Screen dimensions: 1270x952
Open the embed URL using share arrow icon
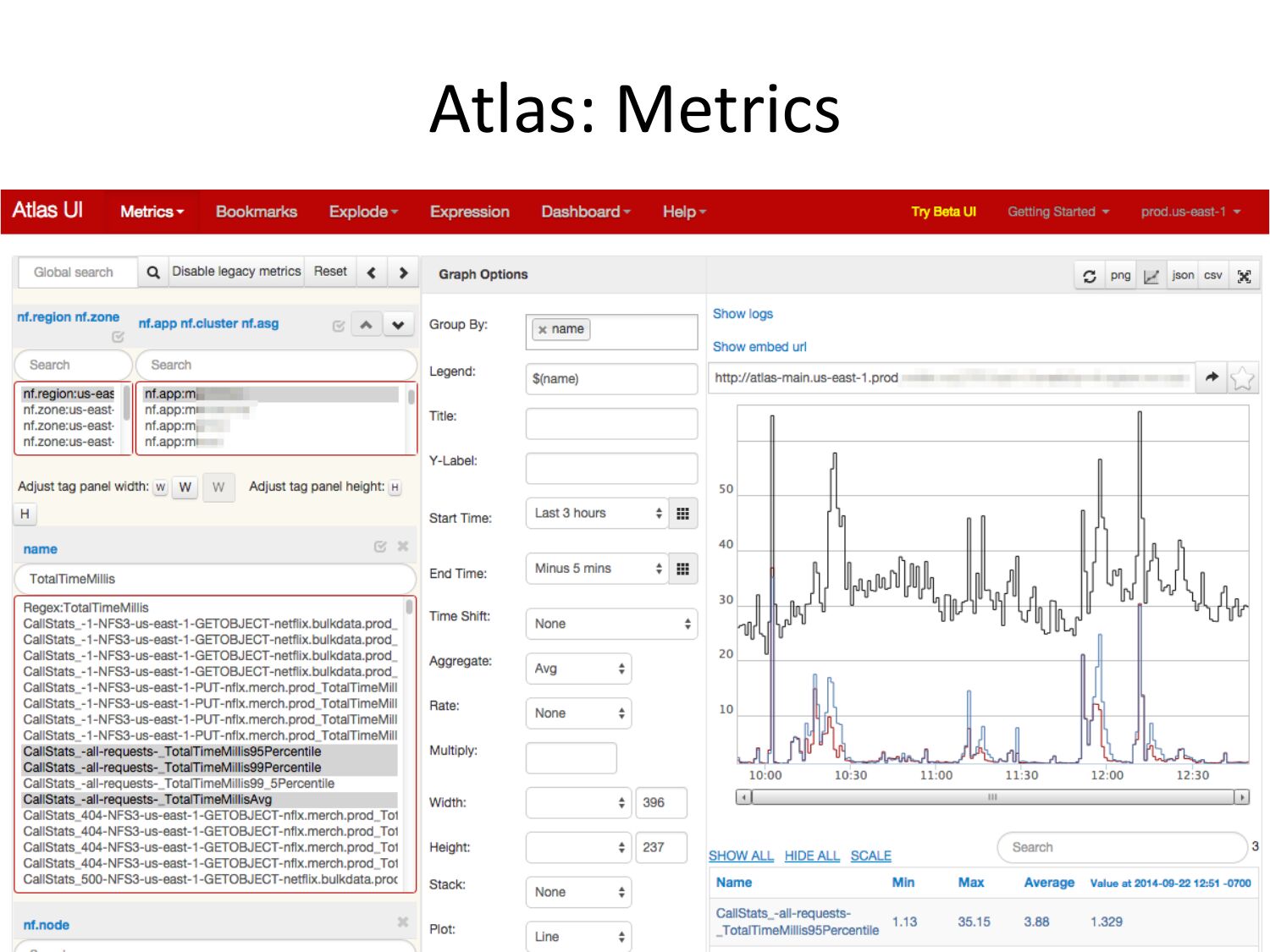click(1212, 378)
